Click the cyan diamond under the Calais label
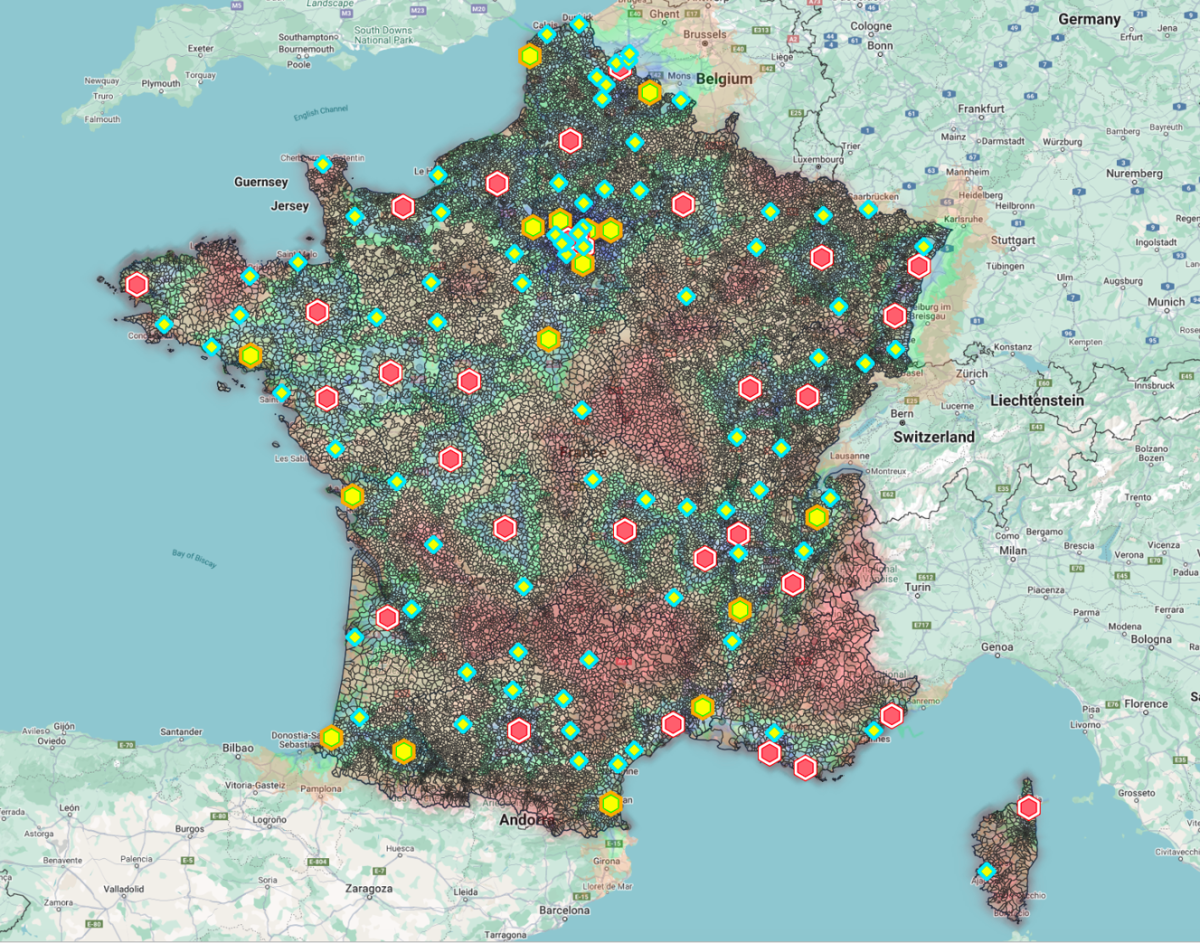Screen dimensions: 1200x943 547,35
